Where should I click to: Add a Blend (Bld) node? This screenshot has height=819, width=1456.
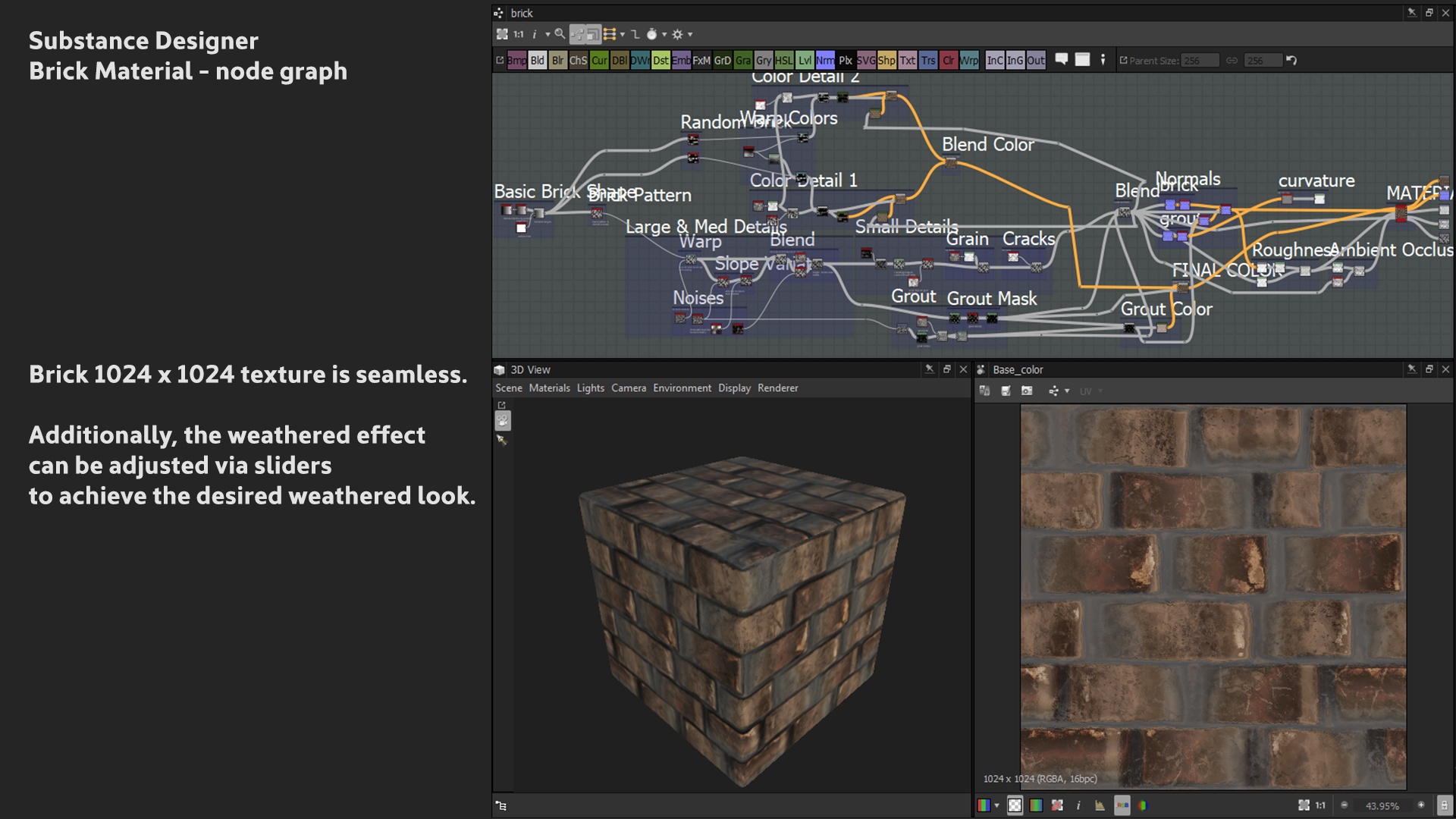537,61
